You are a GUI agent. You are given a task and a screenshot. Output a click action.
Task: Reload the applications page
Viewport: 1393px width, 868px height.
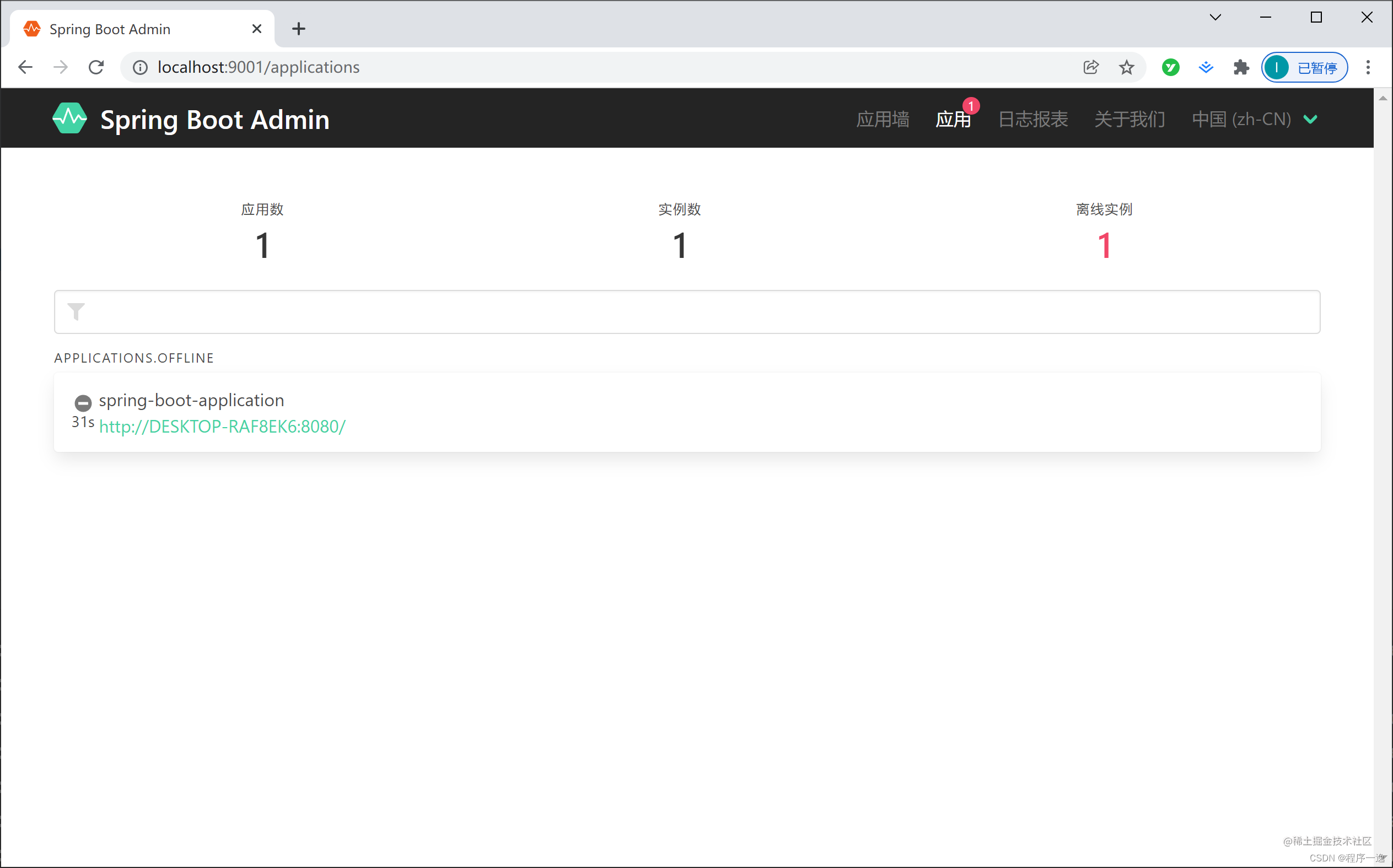pyautogui.click(x=96, y=67)
